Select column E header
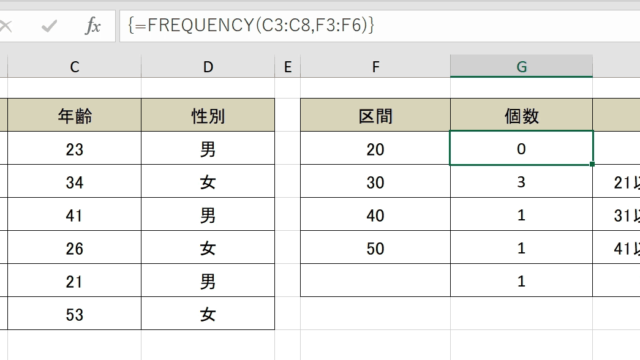 288,67
